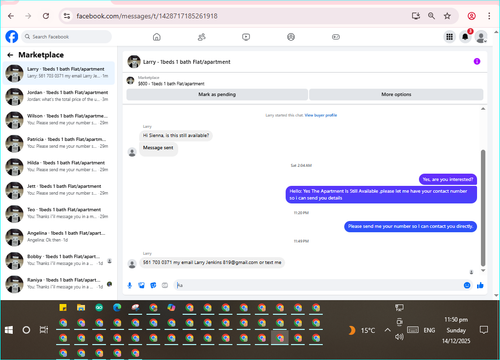500x360 pixels.
Task: Open conversation info purple icon
Action: 477,61
